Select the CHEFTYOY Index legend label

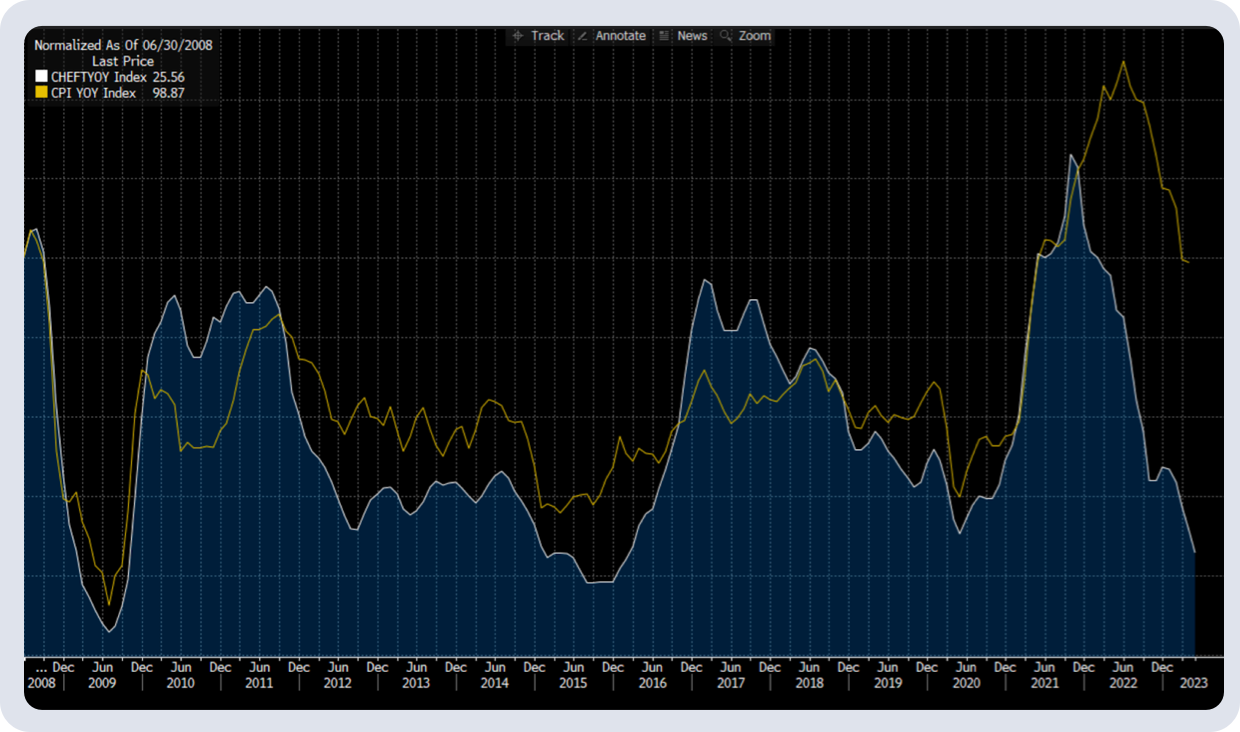pos(99,77)
